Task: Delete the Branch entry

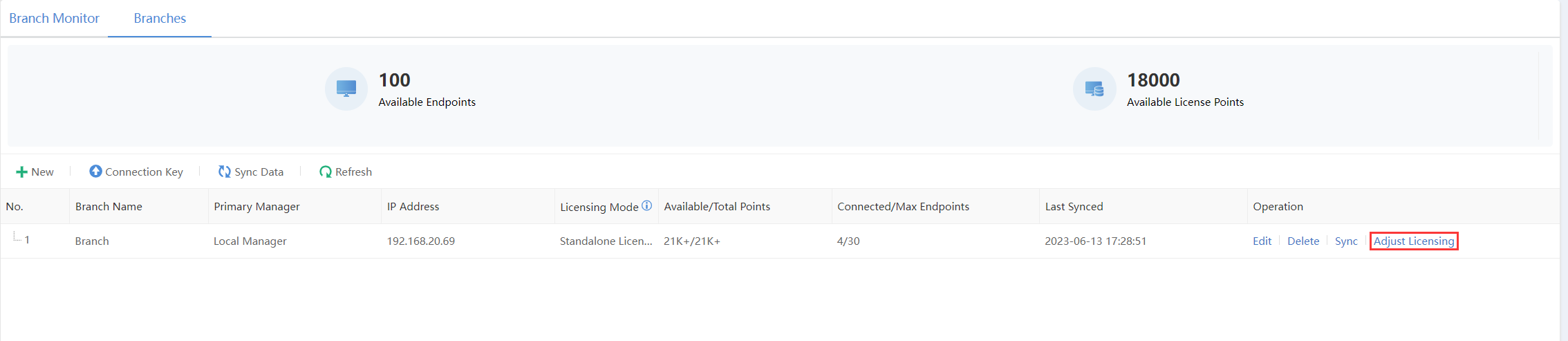Action: (x=1303, y=241)
